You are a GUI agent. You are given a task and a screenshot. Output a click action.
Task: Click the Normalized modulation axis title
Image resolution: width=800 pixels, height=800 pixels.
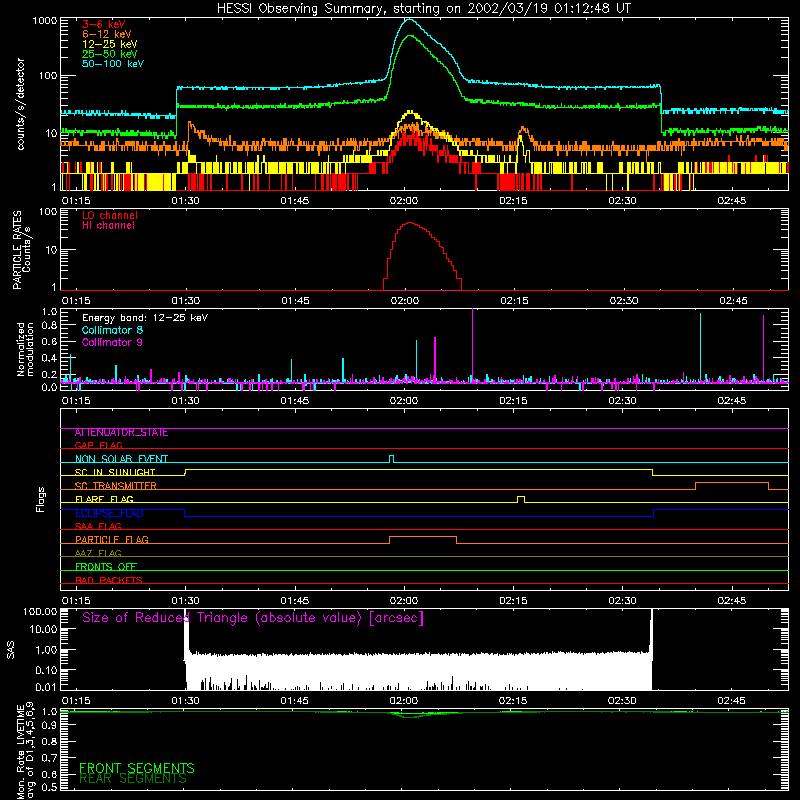point(24,349)
